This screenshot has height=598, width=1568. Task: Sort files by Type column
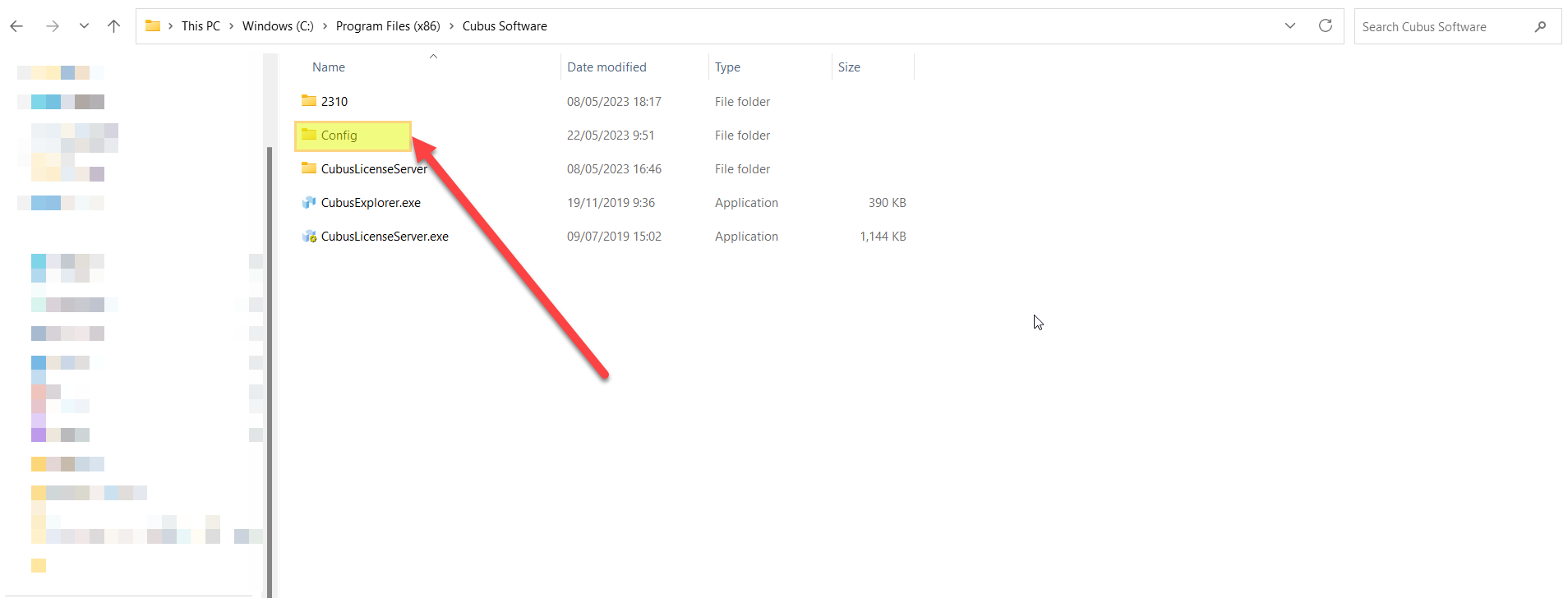(727, 67)
